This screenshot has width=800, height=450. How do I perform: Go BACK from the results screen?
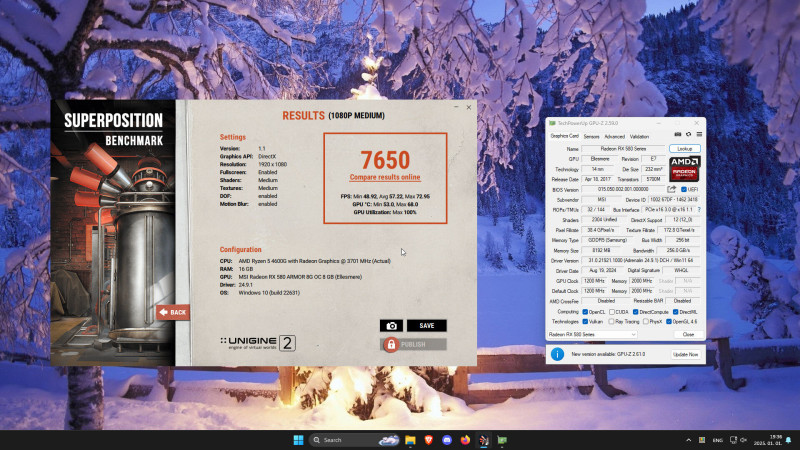pos(173,312)
